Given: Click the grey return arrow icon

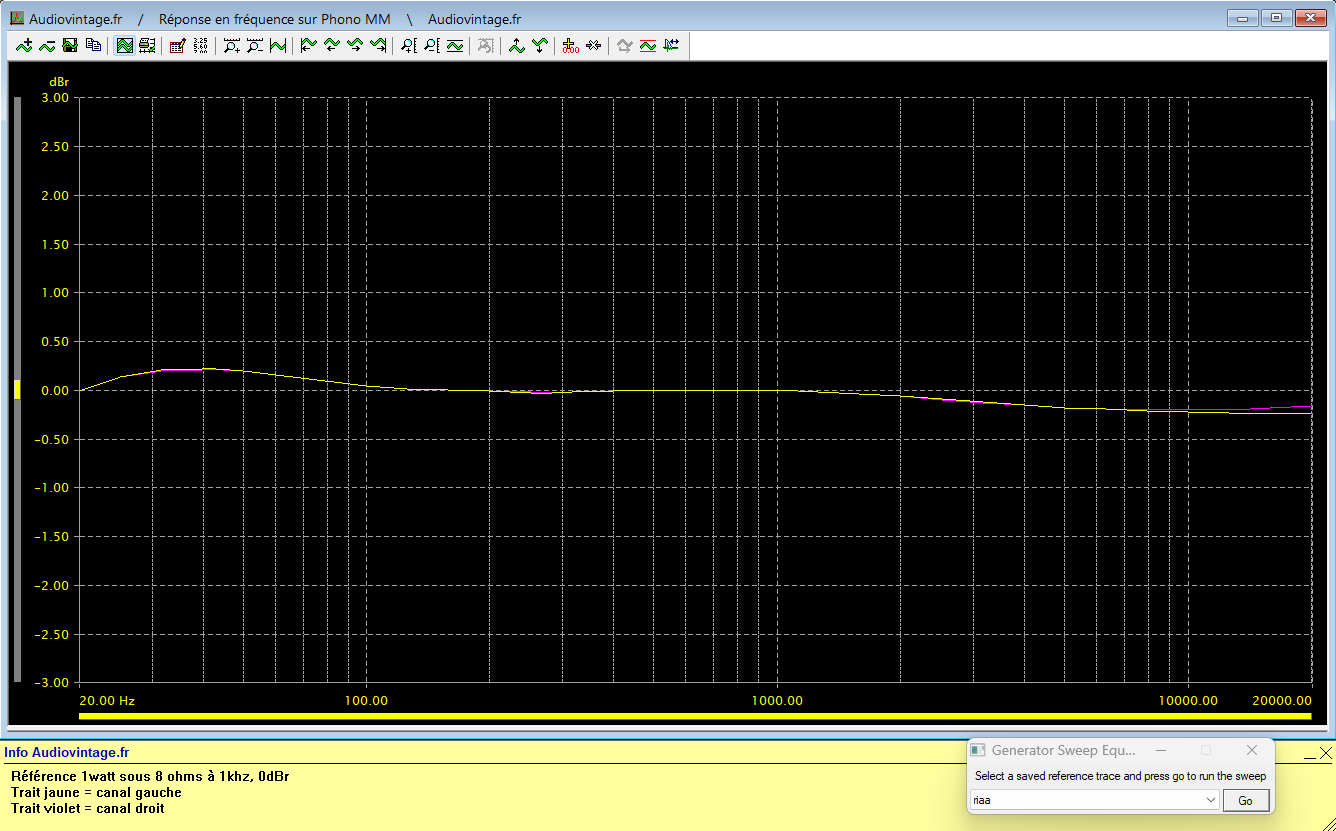Looking at the screenshot, I should coord(625,45).
